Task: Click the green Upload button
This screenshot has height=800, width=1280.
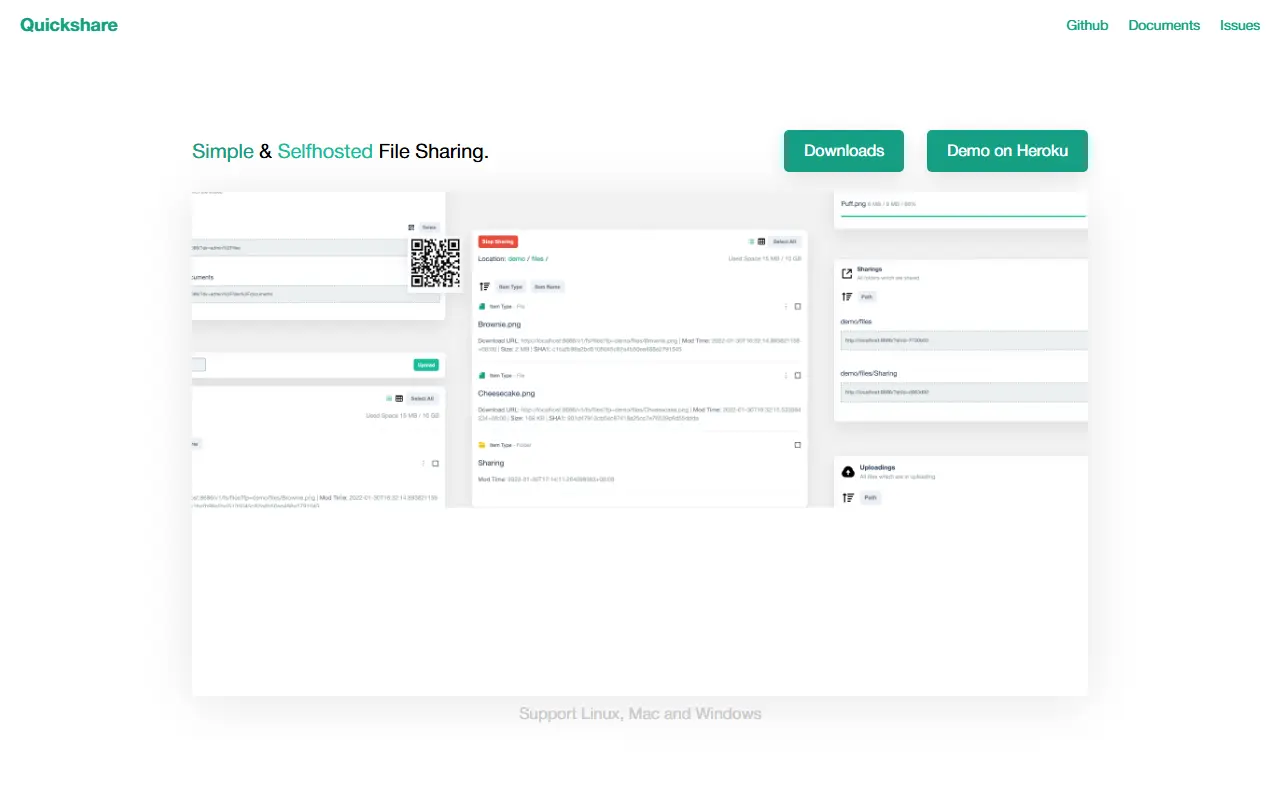Action: click(x=427, y=365)
